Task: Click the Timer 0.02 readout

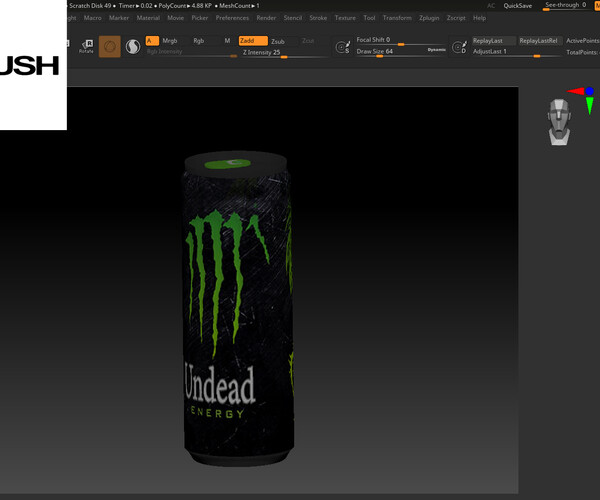Action: 135,6
